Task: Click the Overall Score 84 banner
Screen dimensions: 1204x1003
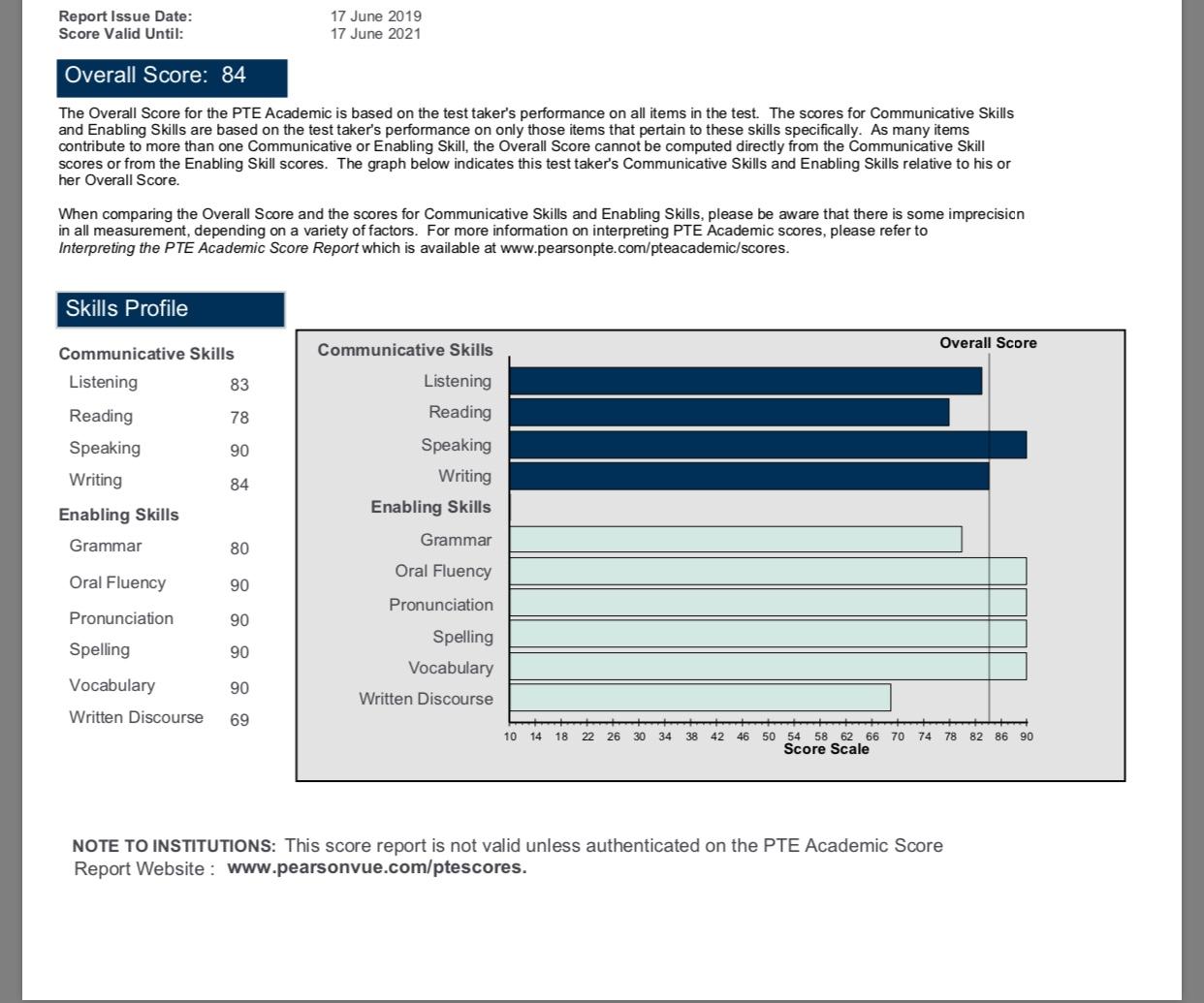Action: click(172, 77)
